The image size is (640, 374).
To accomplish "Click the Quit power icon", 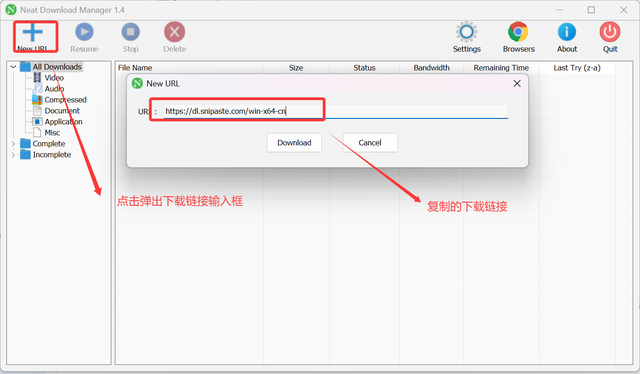I will click(x=610, y=32).
